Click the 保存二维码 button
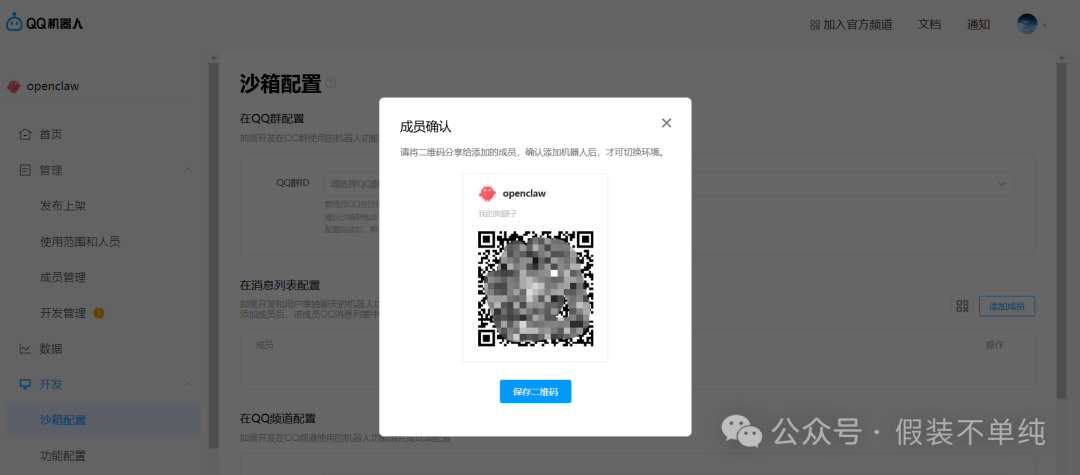The height and width of the screenshot is (475, 1080). point(535,391)
